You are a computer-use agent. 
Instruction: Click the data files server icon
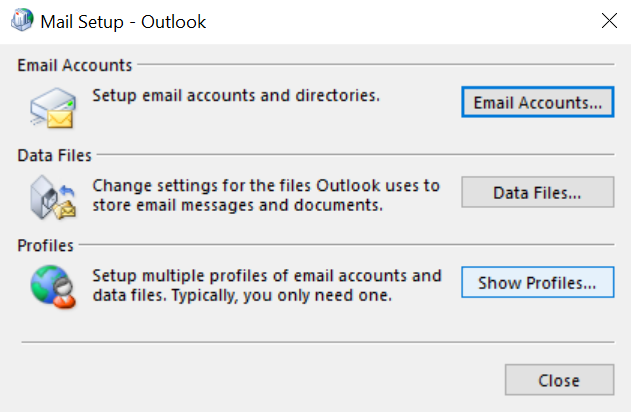point(53,198)
